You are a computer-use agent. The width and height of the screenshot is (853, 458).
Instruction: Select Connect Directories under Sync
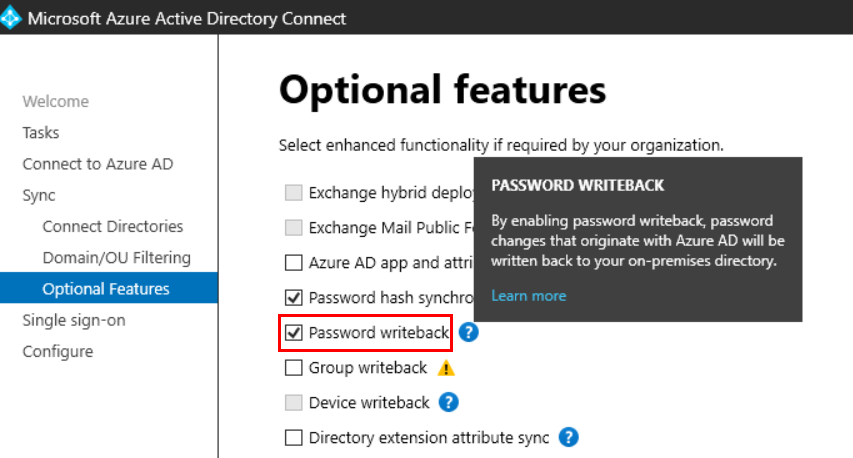(113, 226)
